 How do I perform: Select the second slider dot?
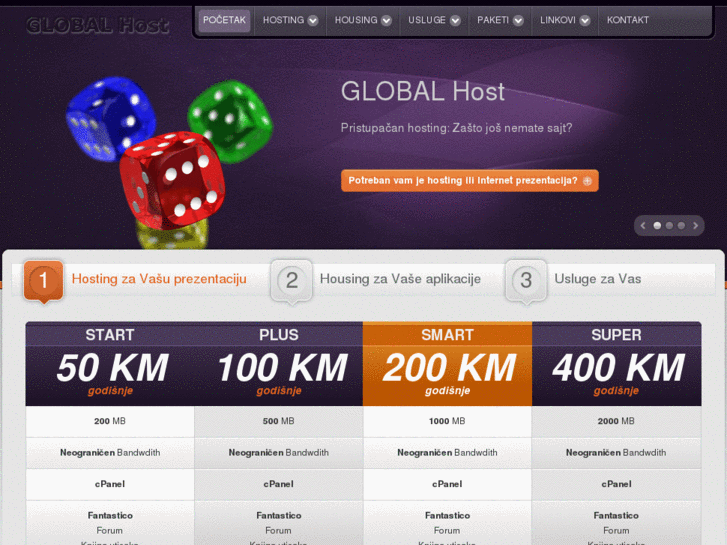pyautogui.click(x=669, y=225)
